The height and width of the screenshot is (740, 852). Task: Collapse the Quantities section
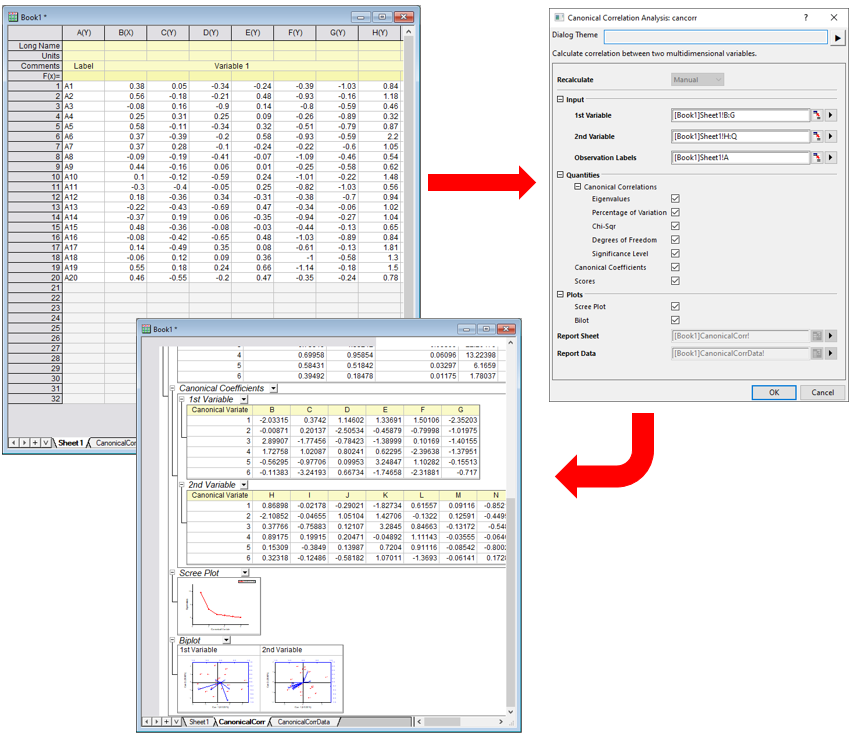pos(560,175)
